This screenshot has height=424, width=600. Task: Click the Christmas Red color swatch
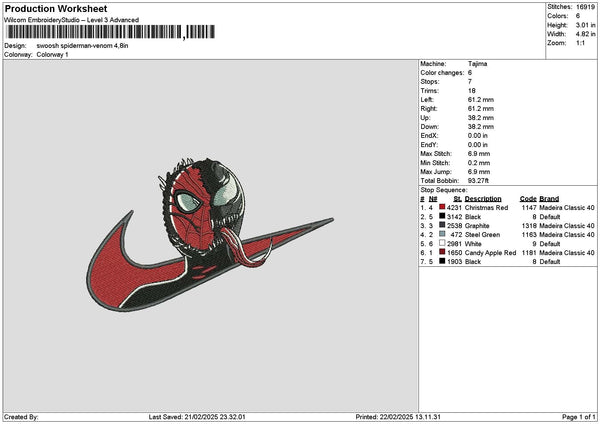[442, 207]
